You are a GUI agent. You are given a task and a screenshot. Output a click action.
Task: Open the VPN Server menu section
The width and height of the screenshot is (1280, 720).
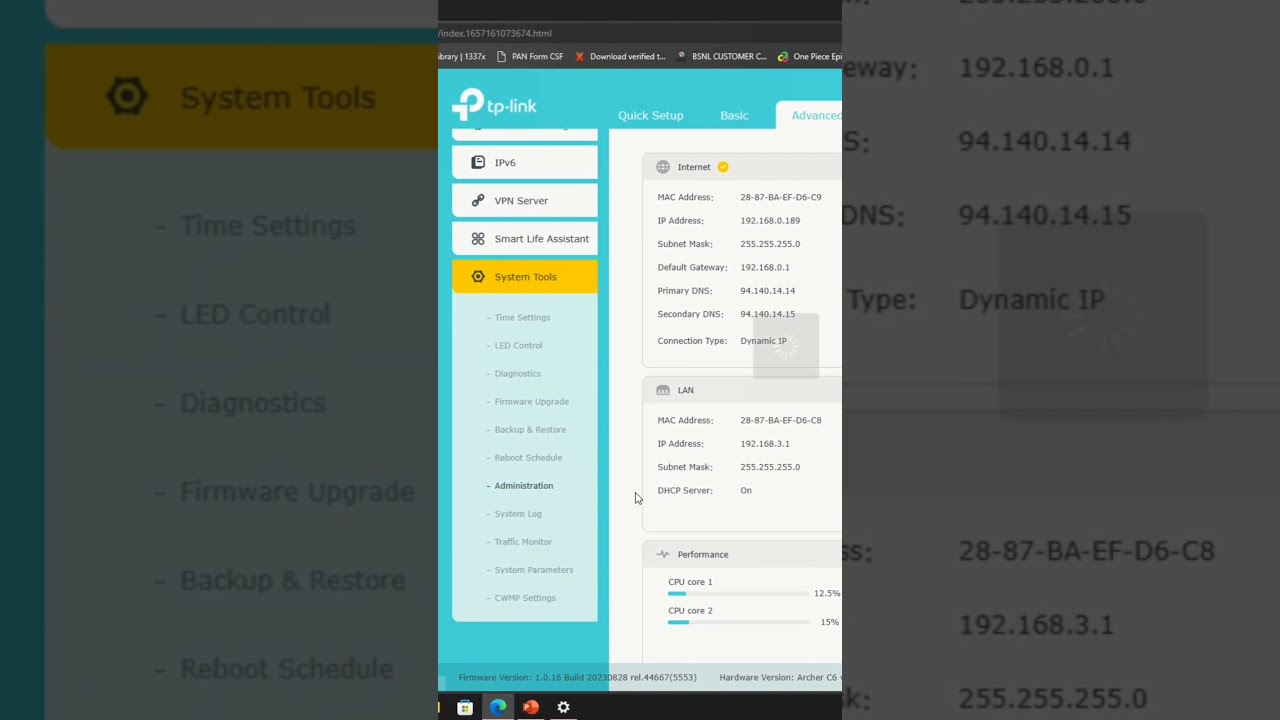point(525,200)
